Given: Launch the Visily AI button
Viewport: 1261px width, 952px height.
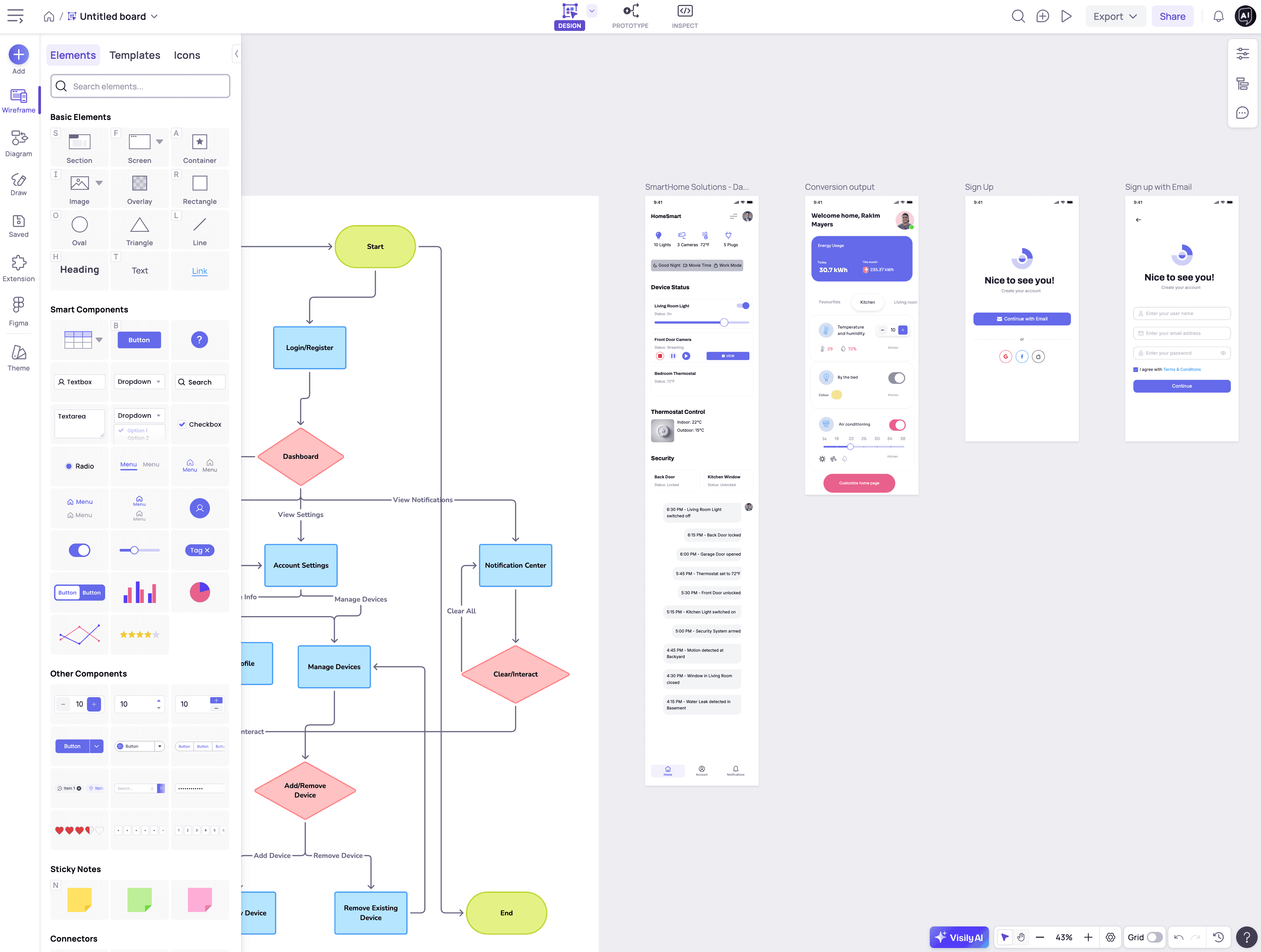Looking at the screenshot, I should pyautogui.click(x=959, y=937).
